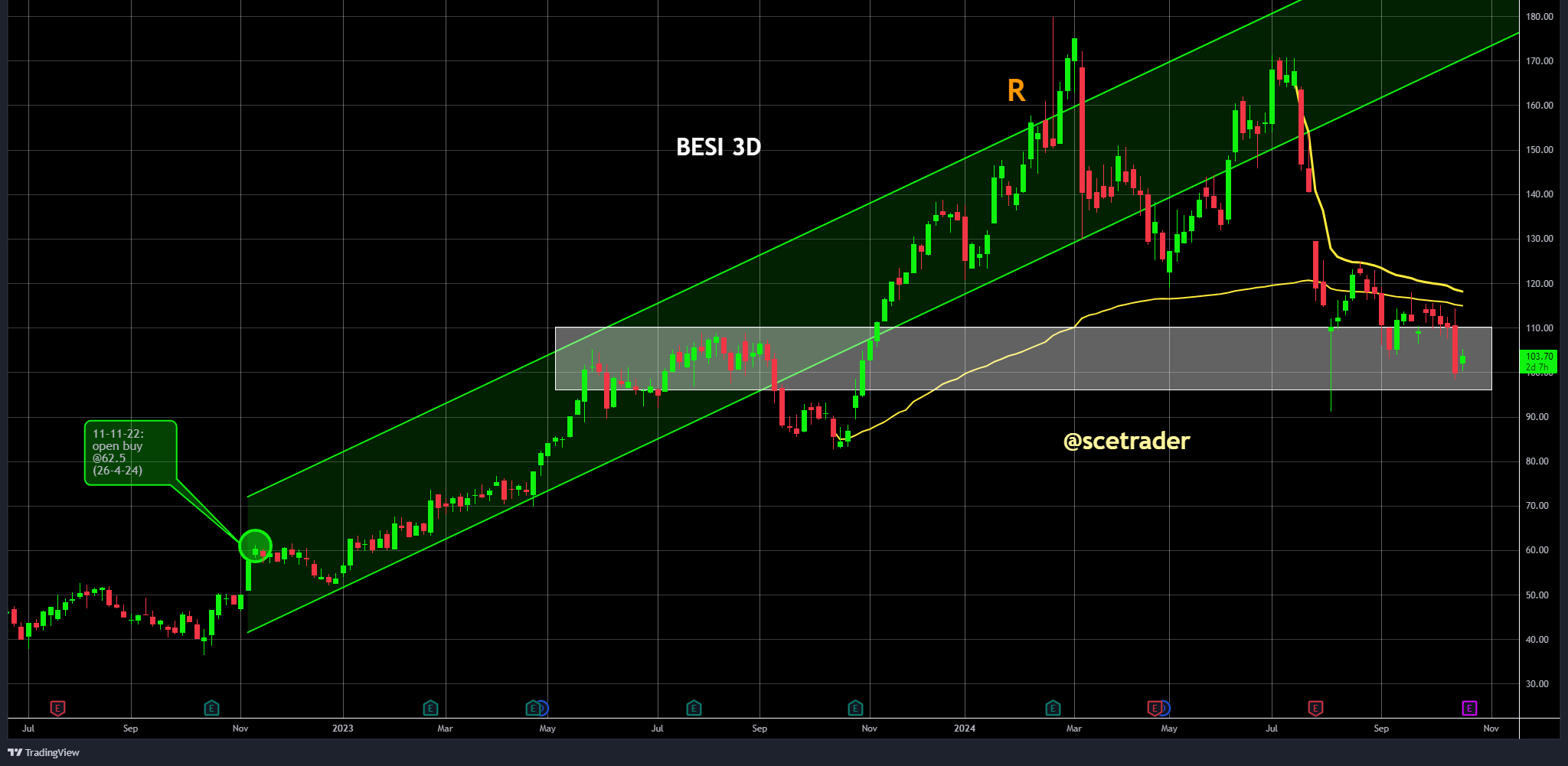Image resolution: width=1568 pixels, height=766 pixels.
Task: Click the 120.00 price axis label
Action: (1540, 284)
